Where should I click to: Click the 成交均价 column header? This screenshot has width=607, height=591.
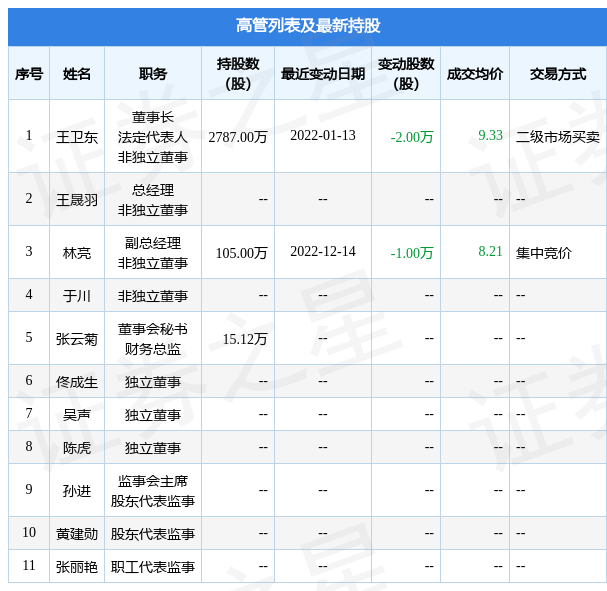pyautogui.click(x=475, y=74)
